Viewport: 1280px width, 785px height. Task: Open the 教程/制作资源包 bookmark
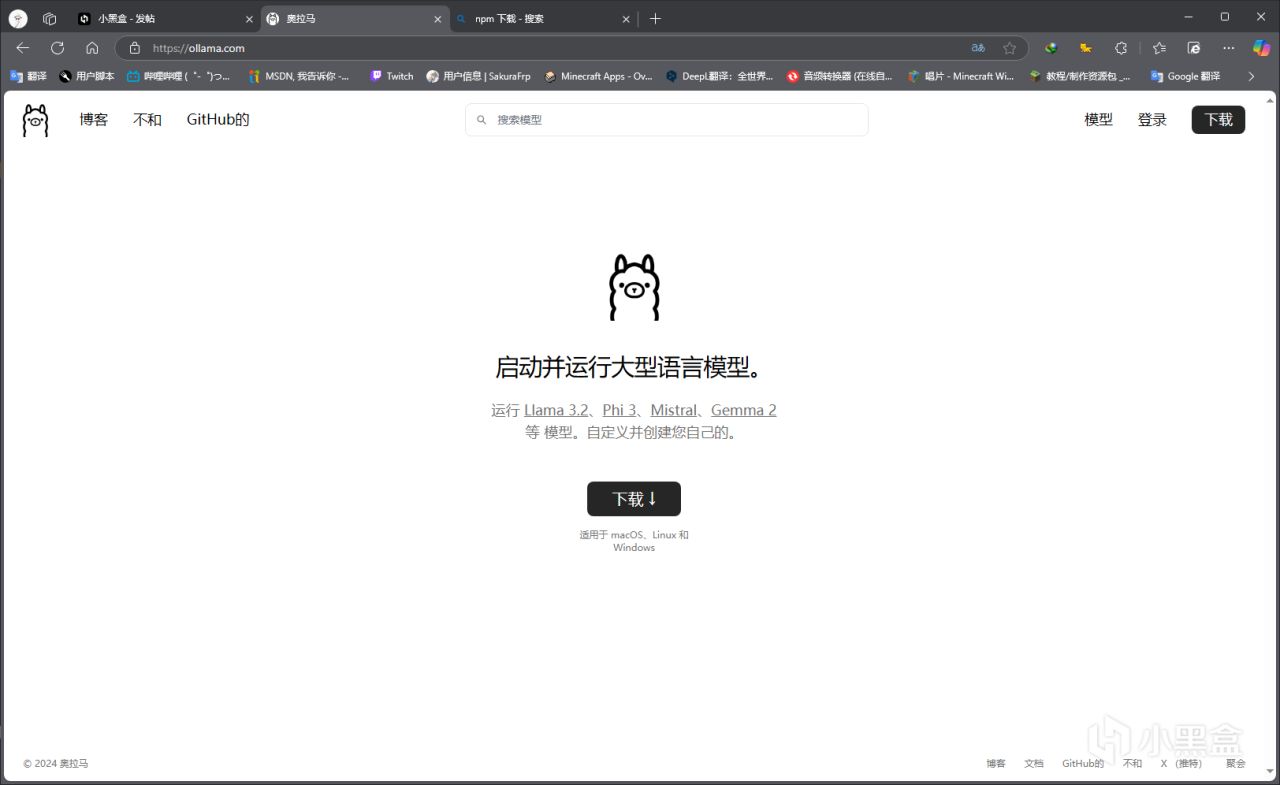1080,76
